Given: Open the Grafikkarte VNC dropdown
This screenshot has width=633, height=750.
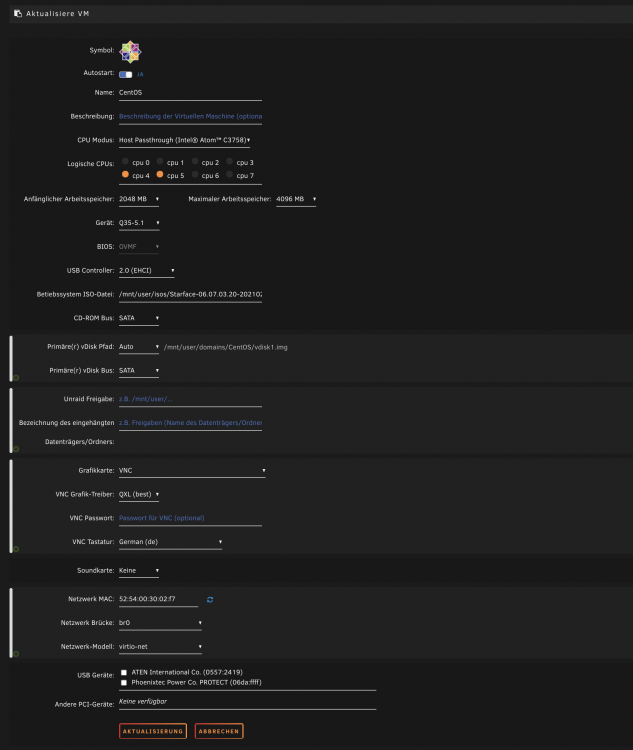Looking at the screenshot, I should [x=192, y=471].
